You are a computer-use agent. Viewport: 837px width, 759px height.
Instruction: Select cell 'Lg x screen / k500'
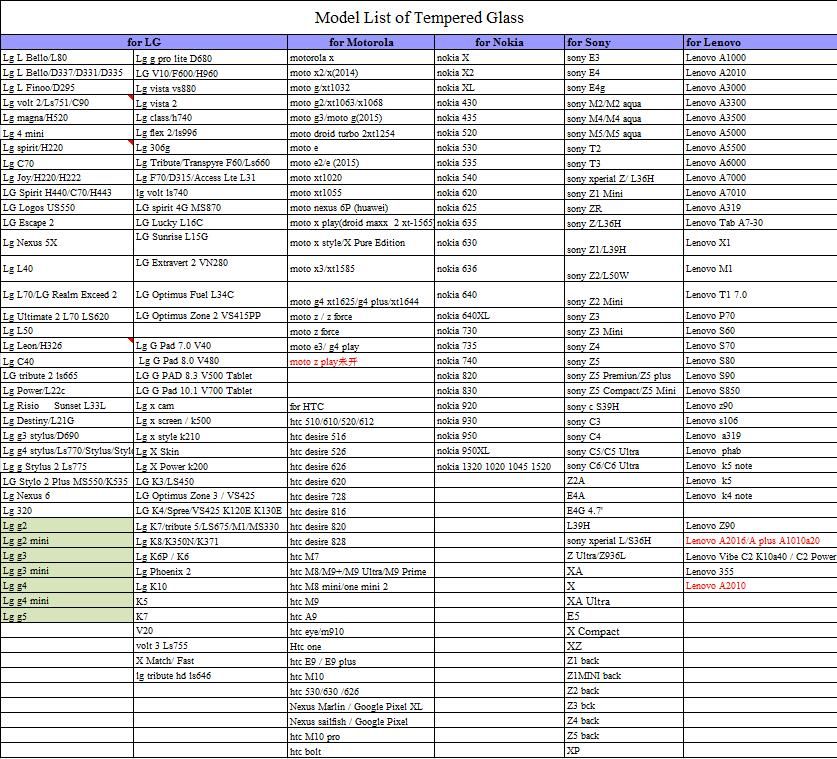point(210,421)
